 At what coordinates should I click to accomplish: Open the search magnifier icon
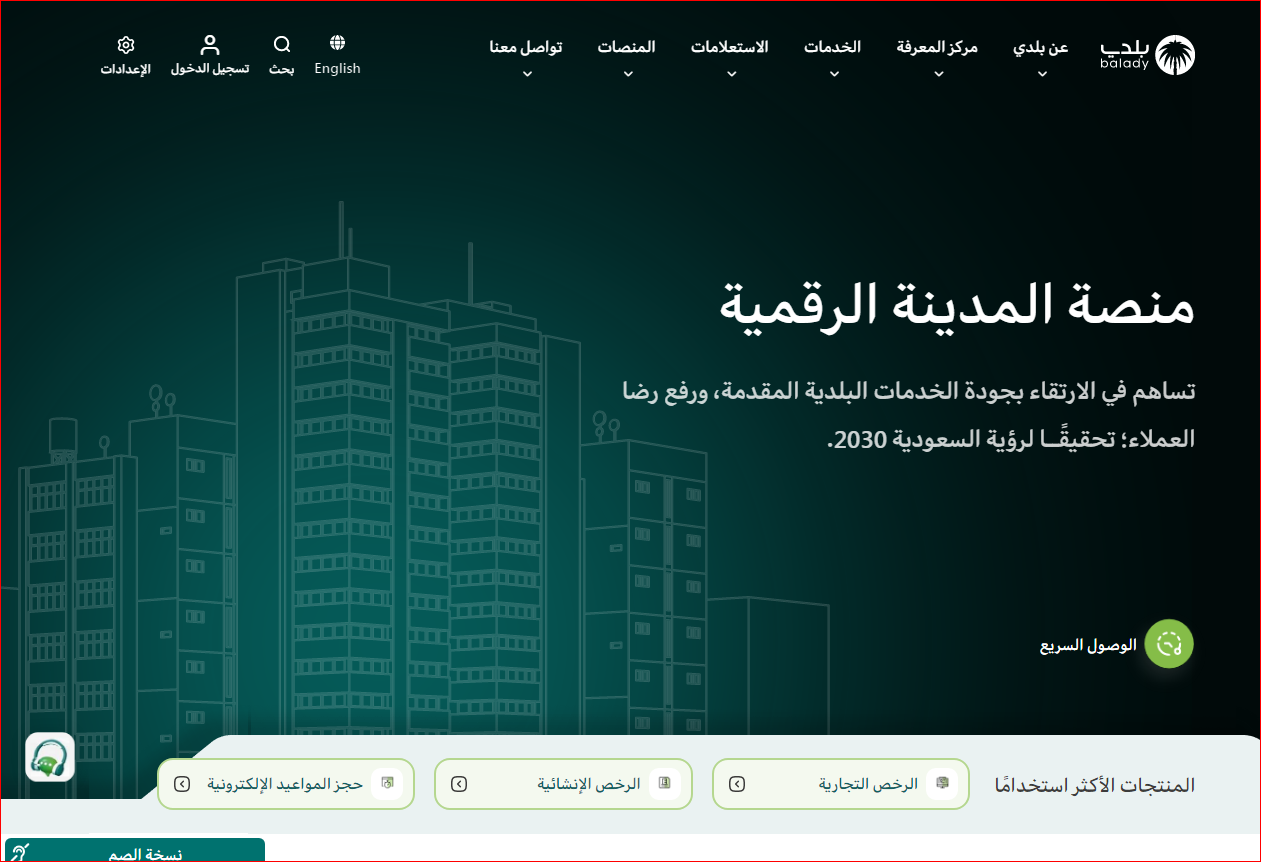[282, 45]
